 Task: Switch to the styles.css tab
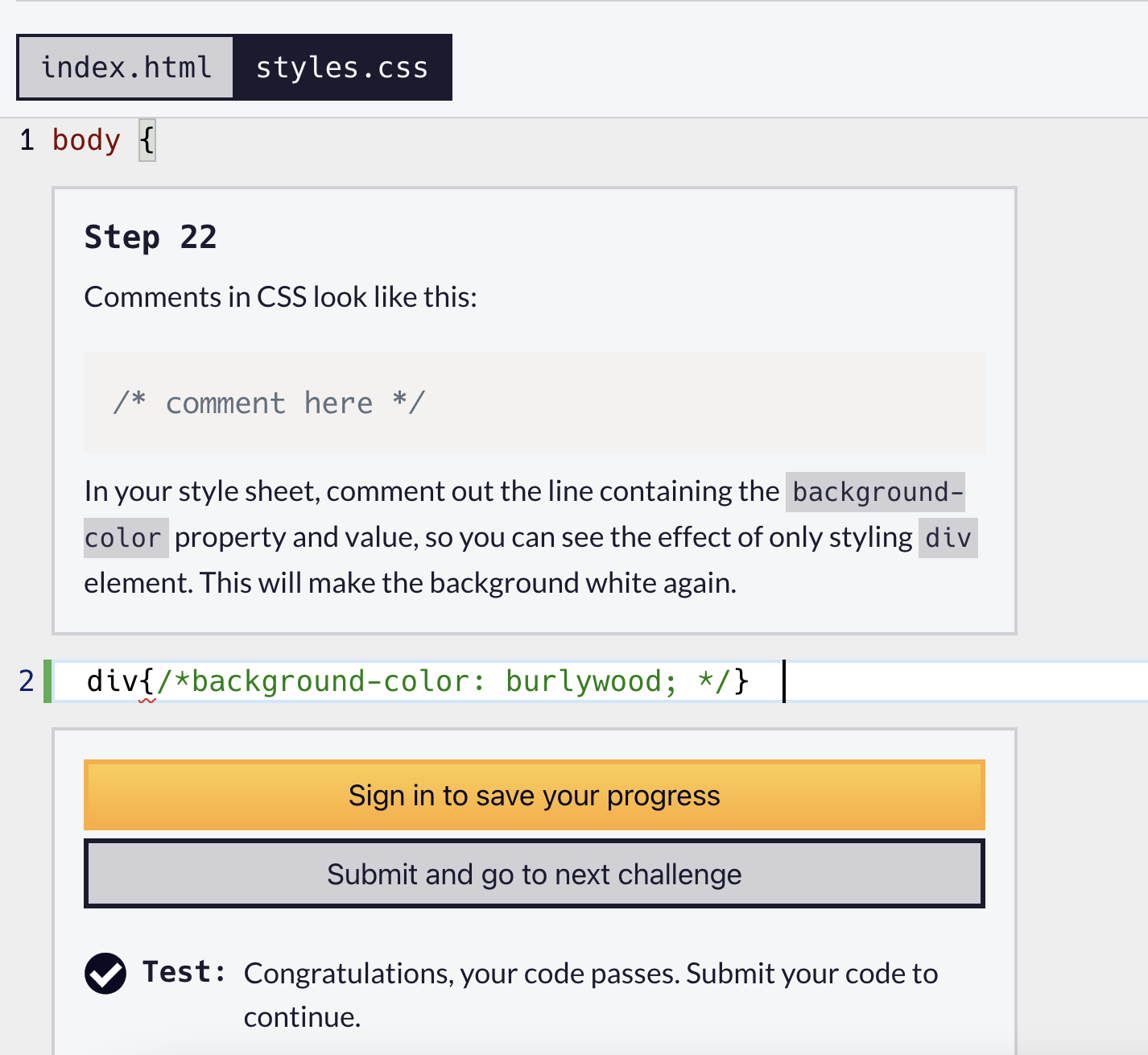(343, 67)
